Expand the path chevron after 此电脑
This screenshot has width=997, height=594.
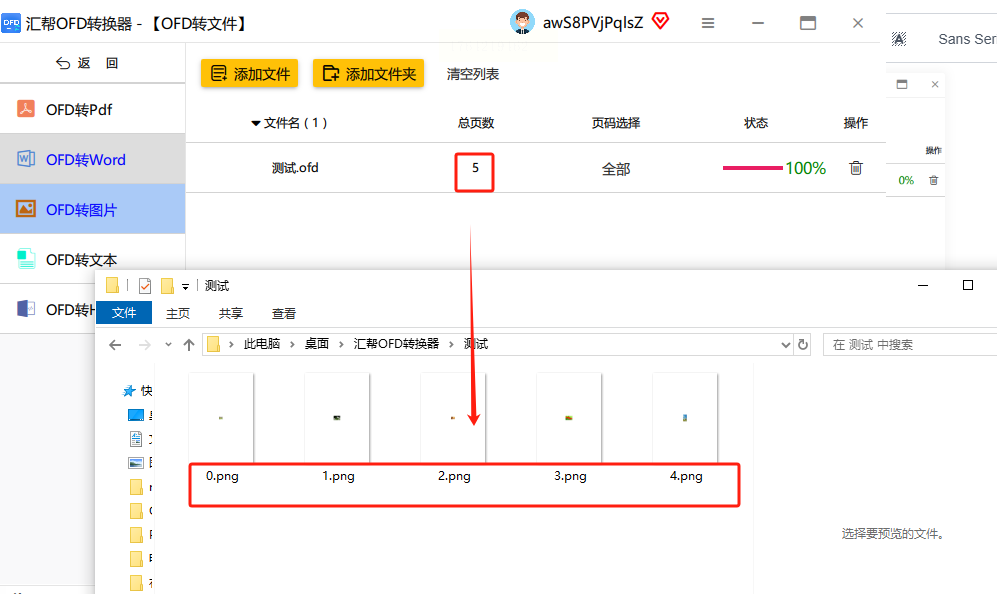coord(292,344)
